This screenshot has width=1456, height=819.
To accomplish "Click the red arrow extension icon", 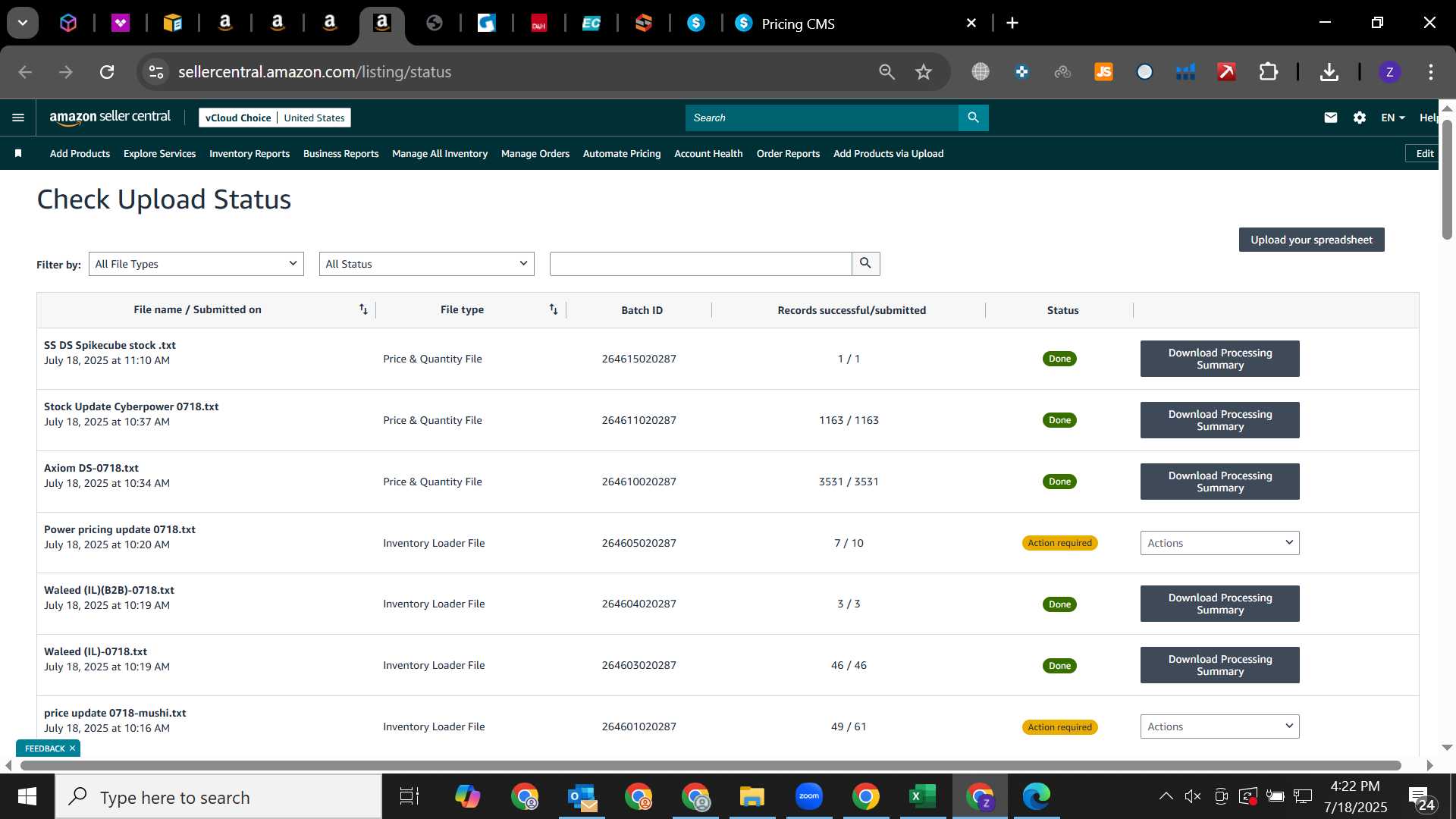I will 1226,72.
